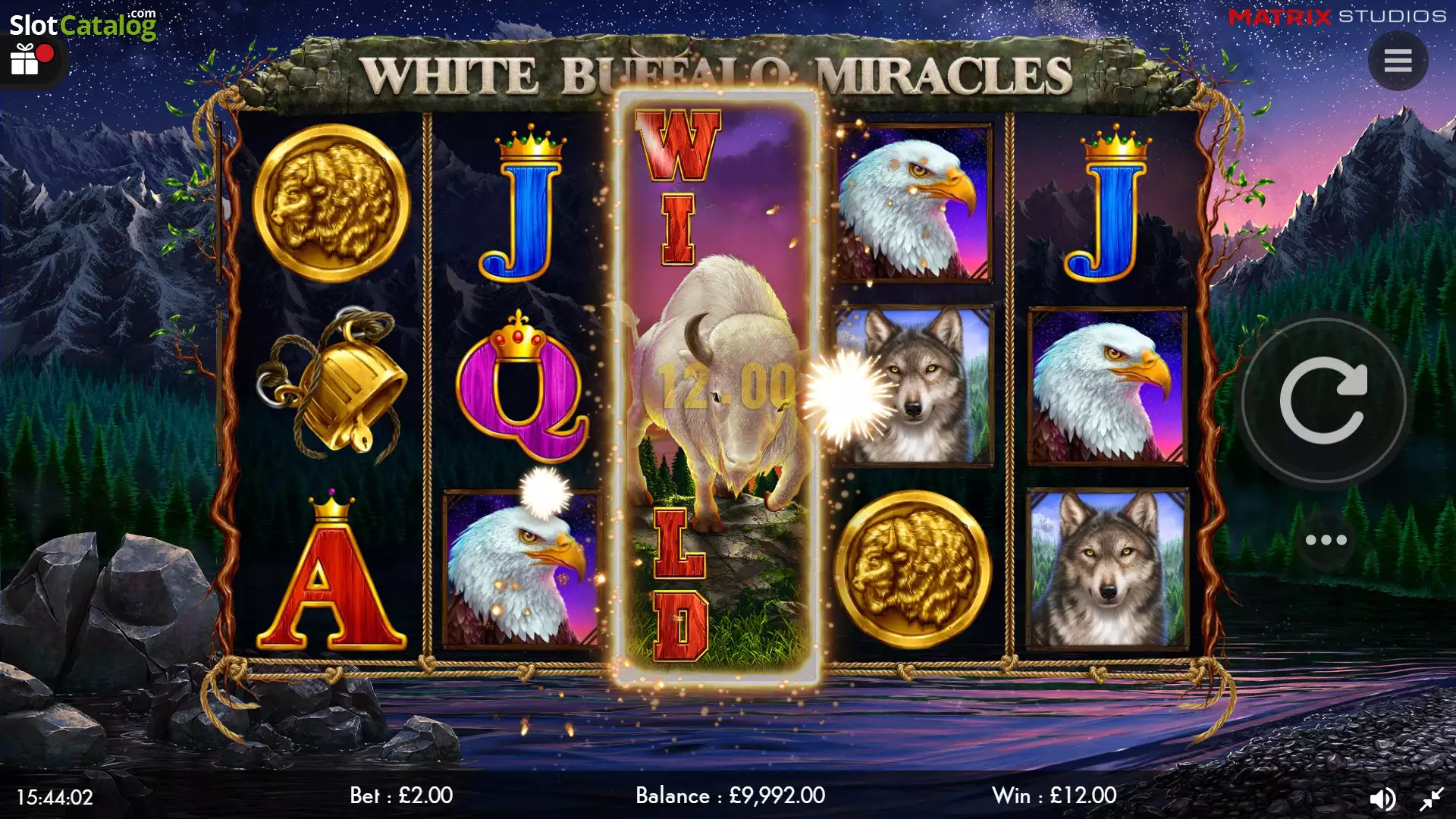Click the SlotCatalog.com logo
Viewport: 1456px width, 819px height.
(83, 24)
